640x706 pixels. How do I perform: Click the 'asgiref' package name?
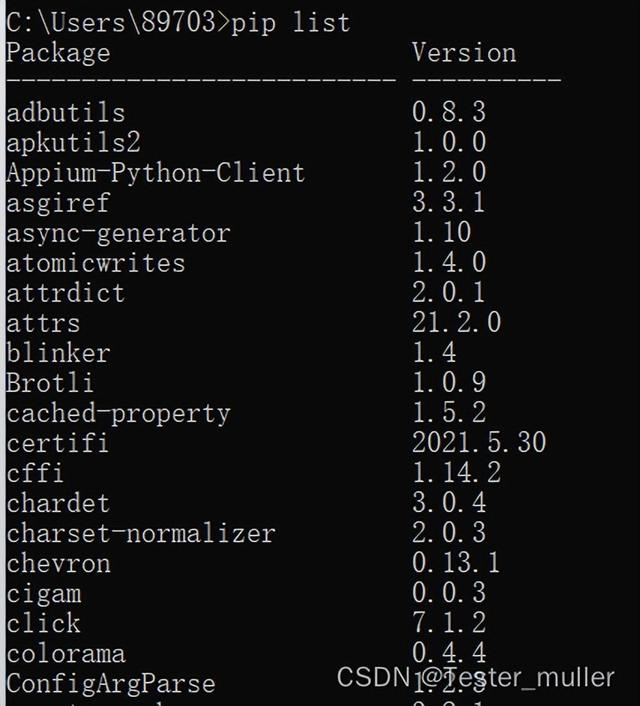point(58,202)
